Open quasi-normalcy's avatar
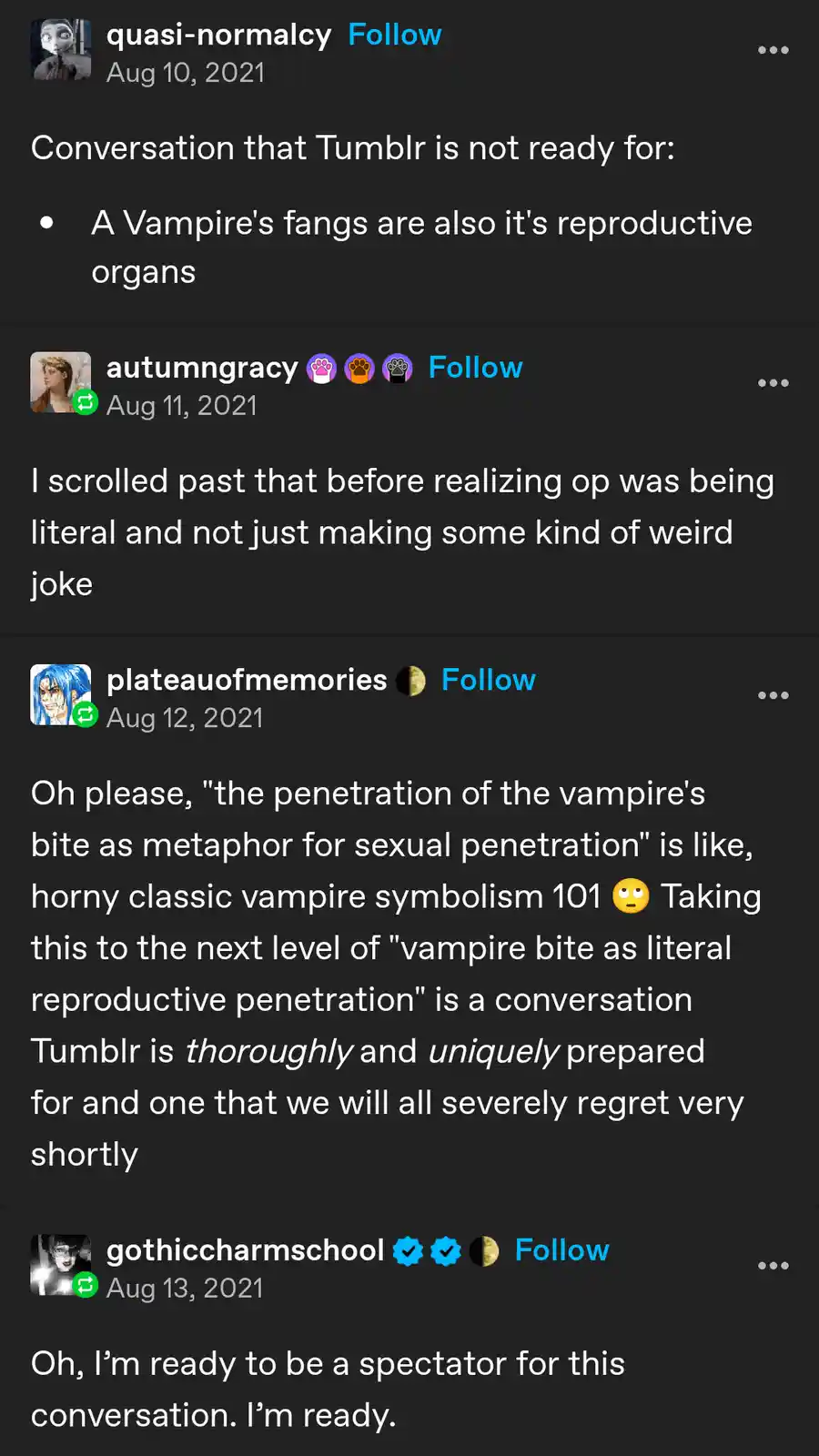 [61, 50]
